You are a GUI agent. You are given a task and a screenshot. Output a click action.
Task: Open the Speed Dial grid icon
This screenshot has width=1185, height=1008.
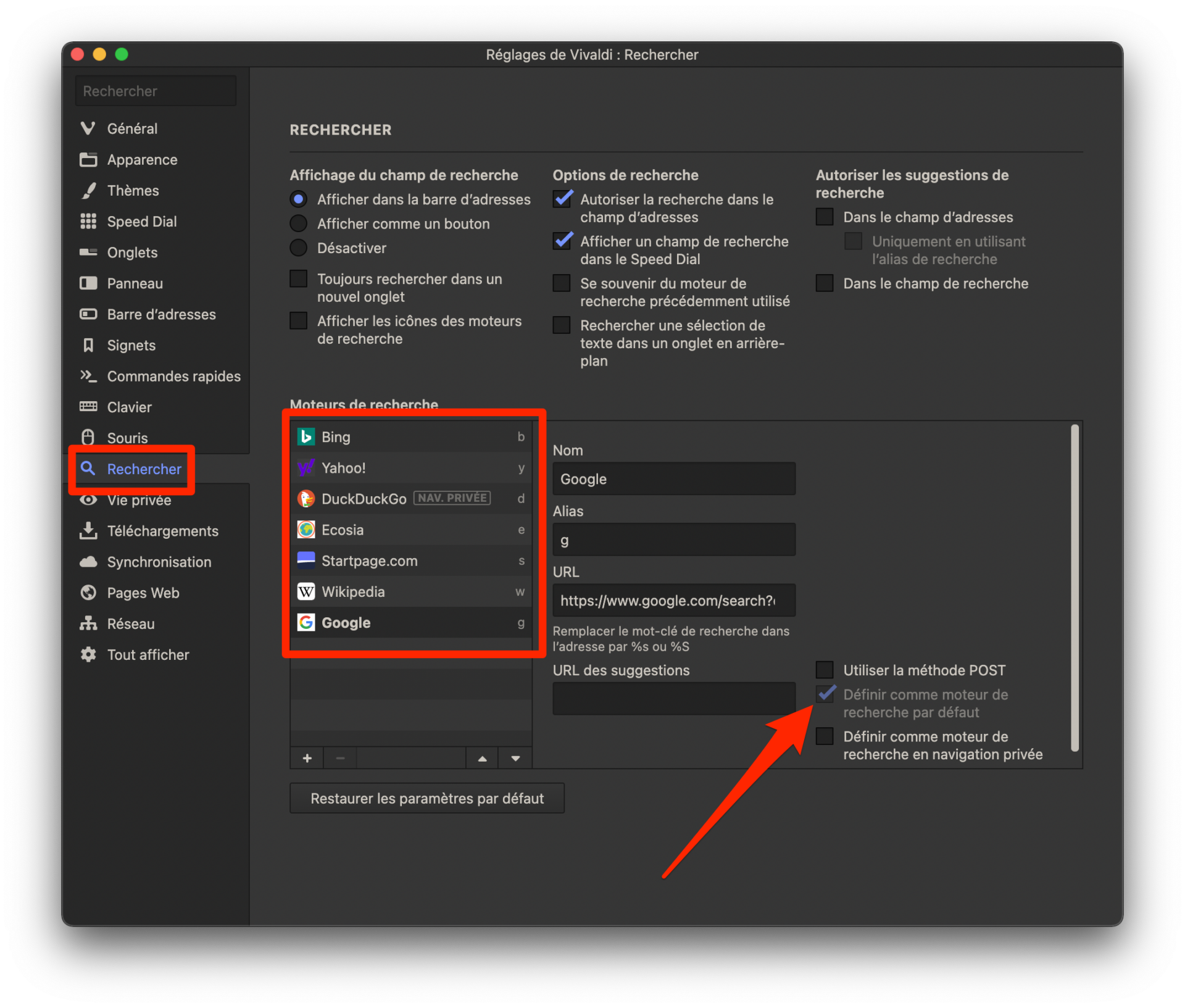tap(88, 221)
